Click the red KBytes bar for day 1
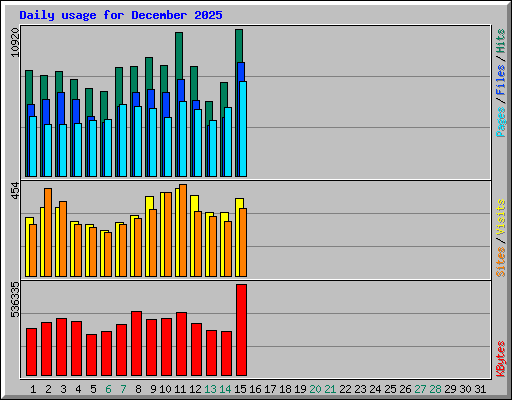The width and height of the screenshot is (512, 400). click(31, 352)
